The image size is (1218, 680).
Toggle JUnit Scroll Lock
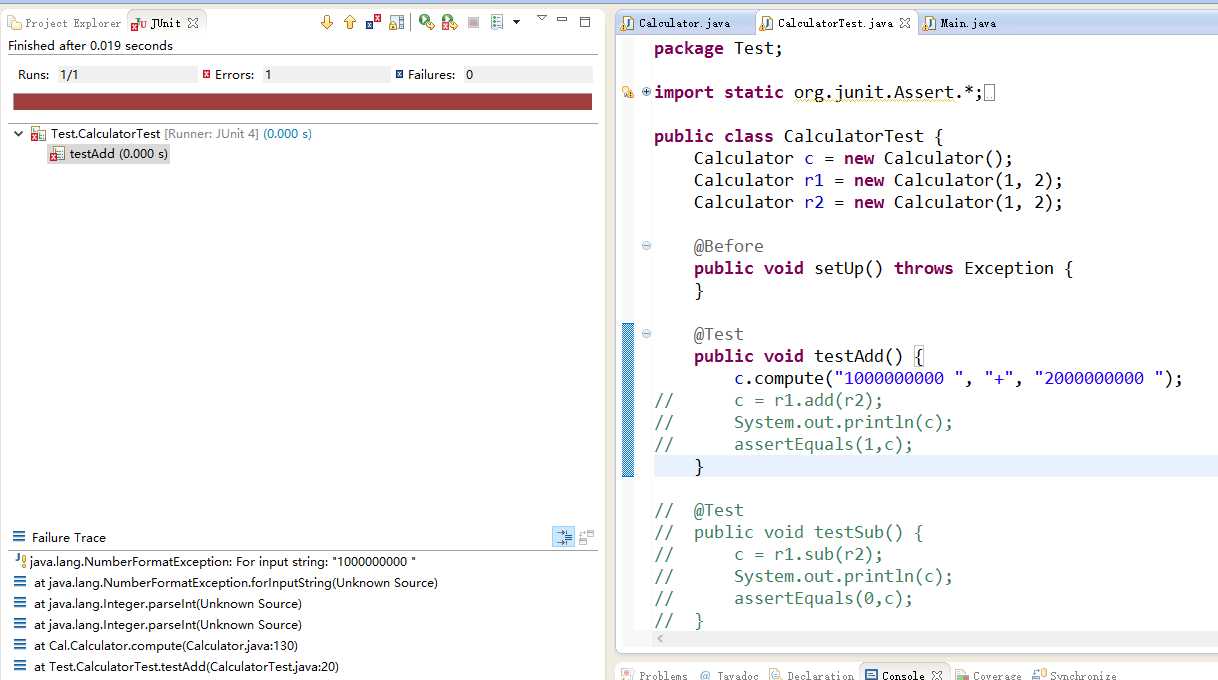pyautogui.click(x=397, y=22)
